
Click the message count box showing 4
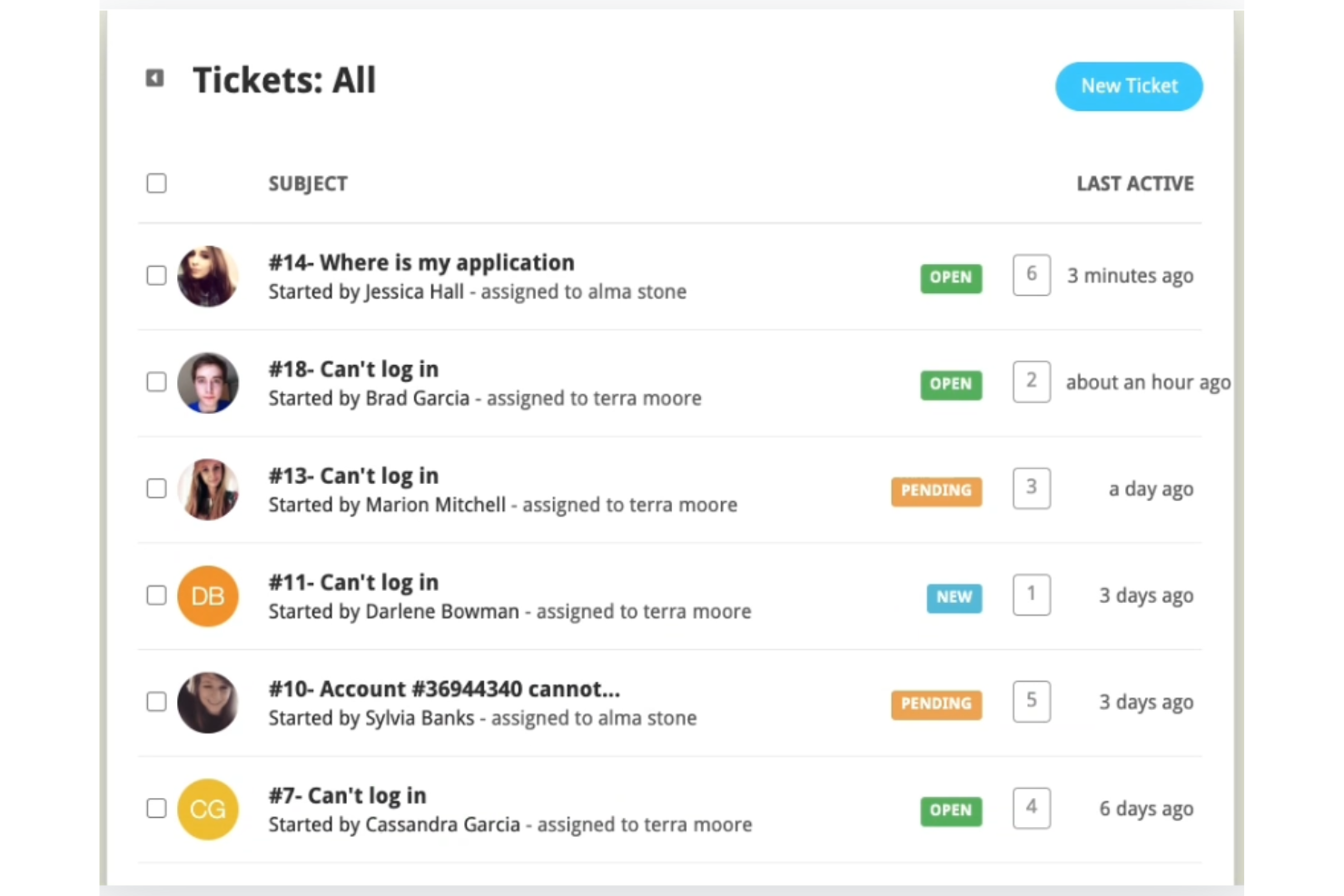(x=1031, y=807)
